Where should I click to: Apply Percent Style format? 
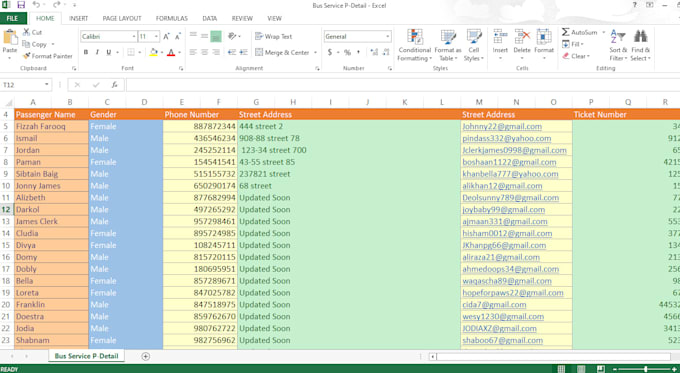tap(347, 52)
